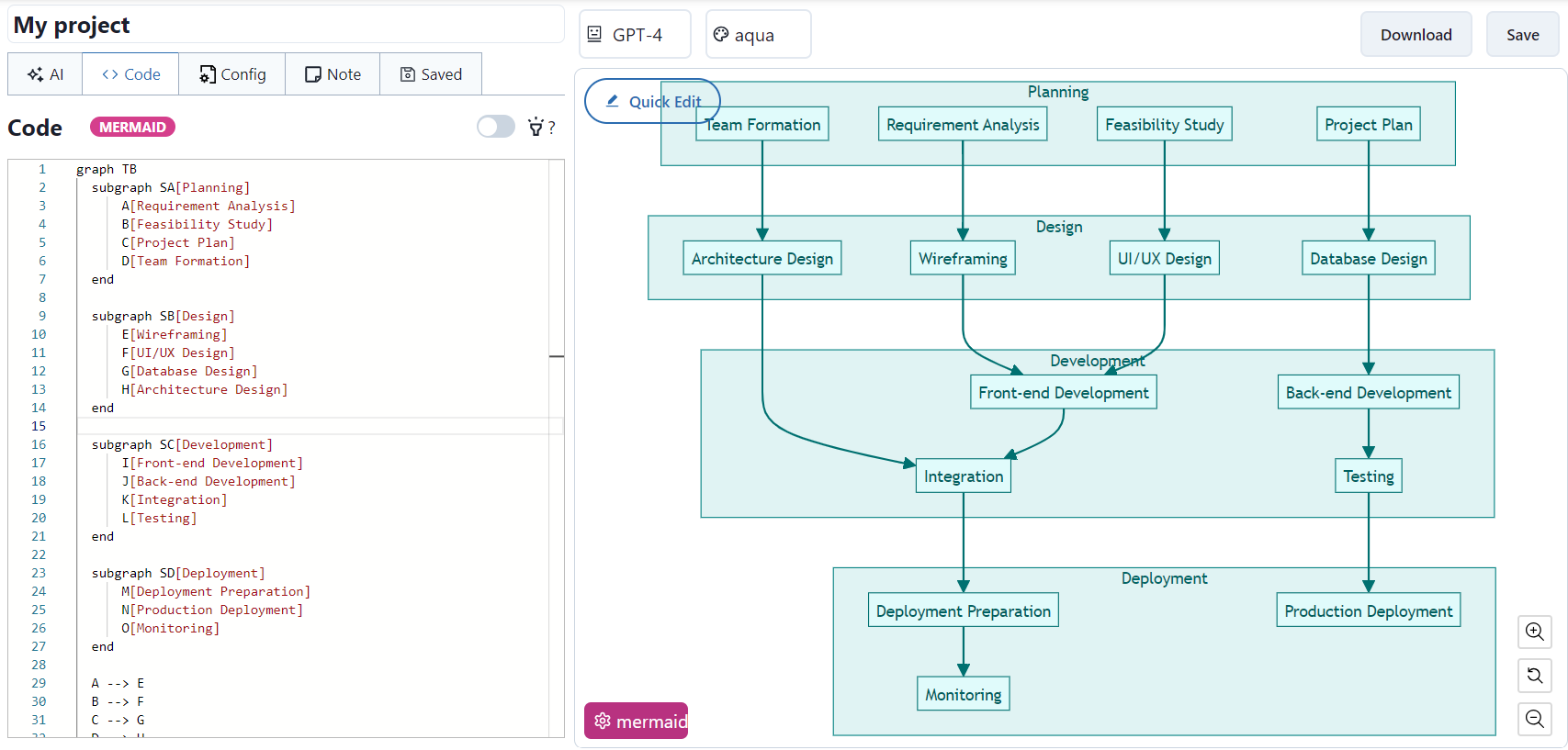Switch to the Code tab
Screen dimensions: 1568x750
130,74
